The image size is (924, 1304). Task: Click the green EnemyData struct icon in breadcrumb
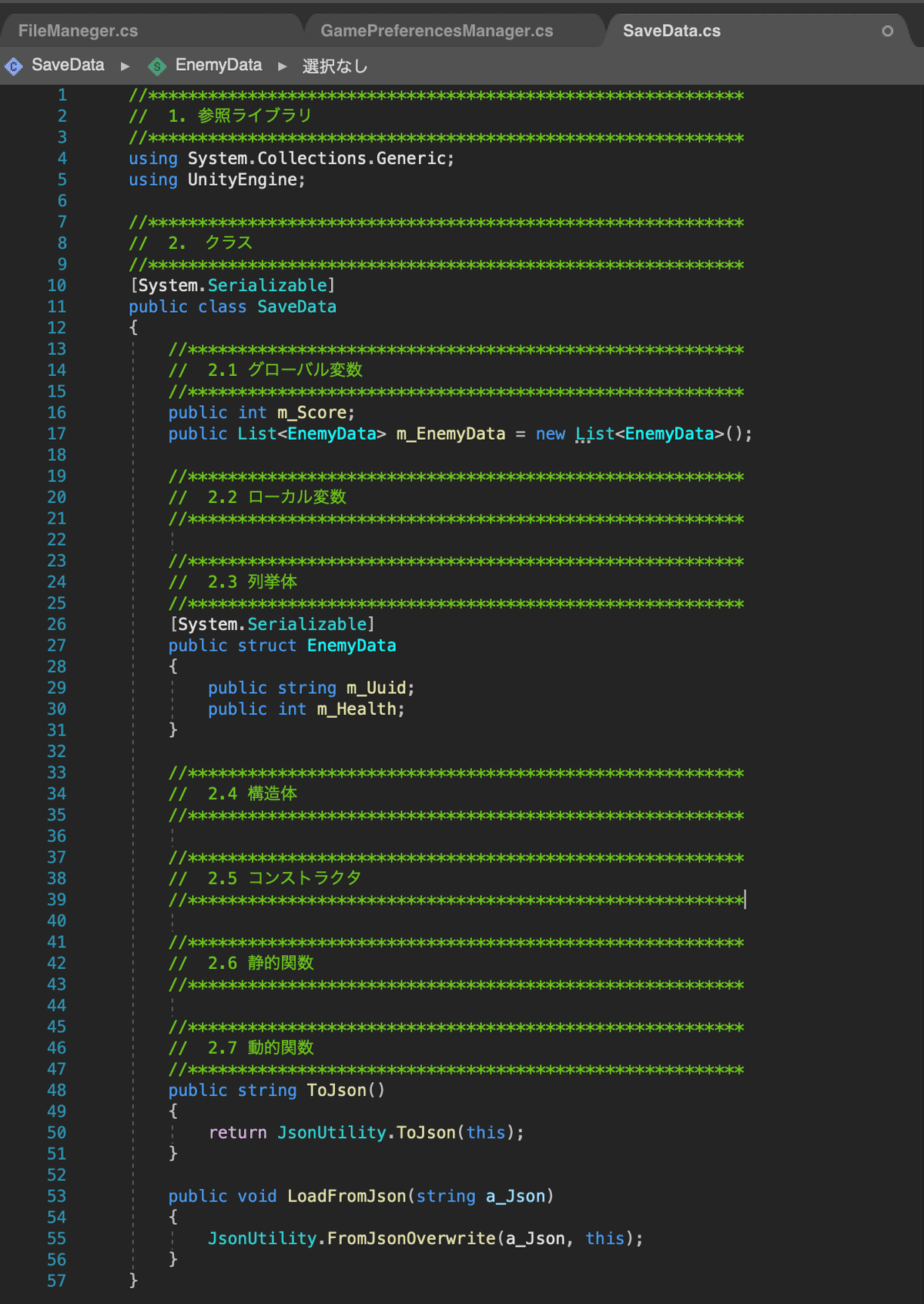coord(158,65)
